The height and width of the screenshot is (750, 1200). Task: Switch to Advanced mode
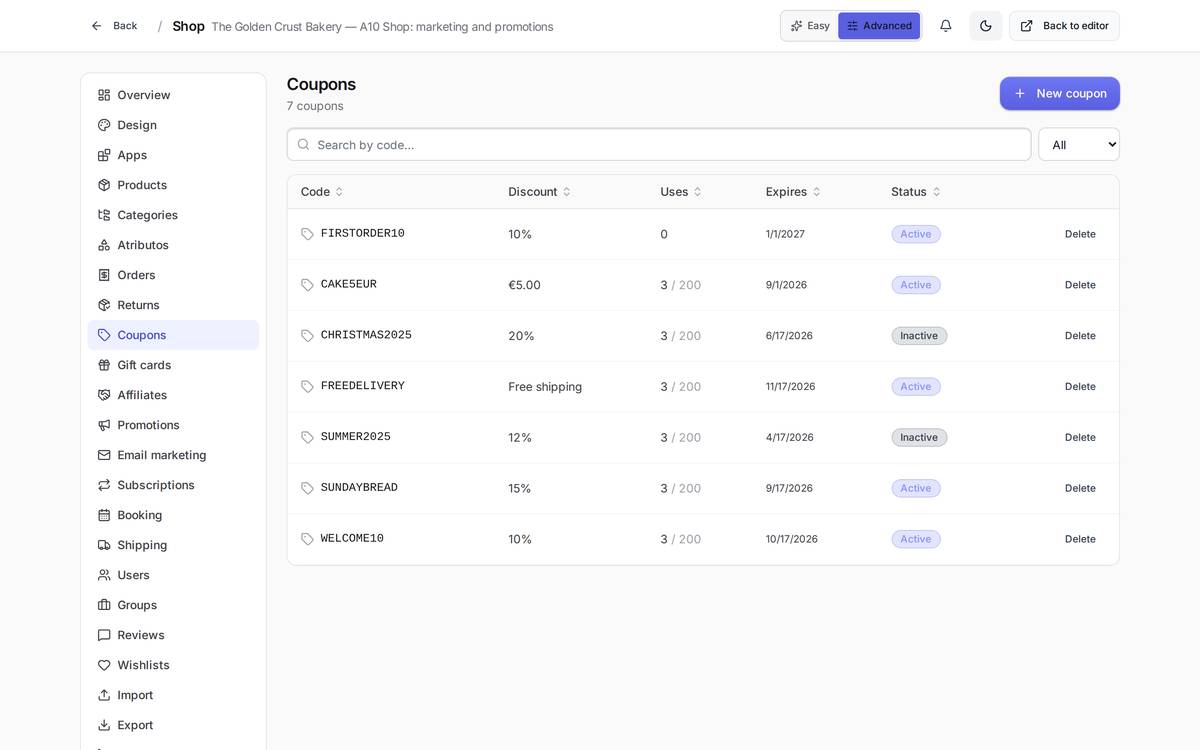(x=879, y=26)
